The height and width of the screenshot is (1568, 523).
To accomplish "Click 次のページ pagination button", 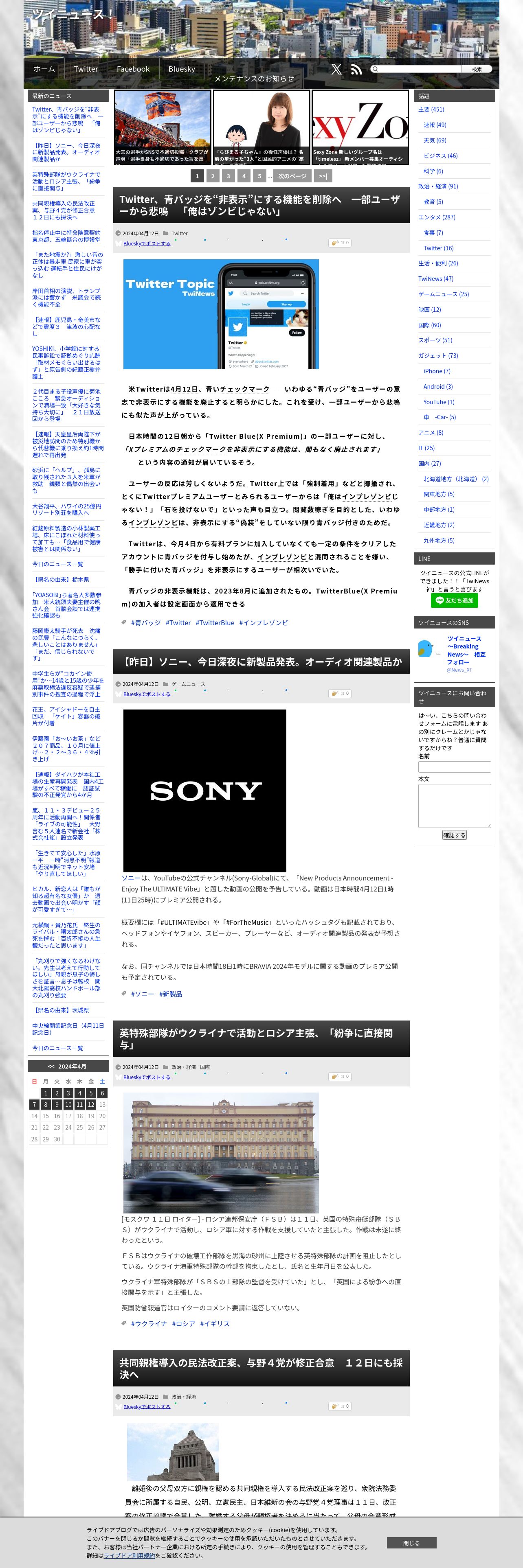I will 292,176.
